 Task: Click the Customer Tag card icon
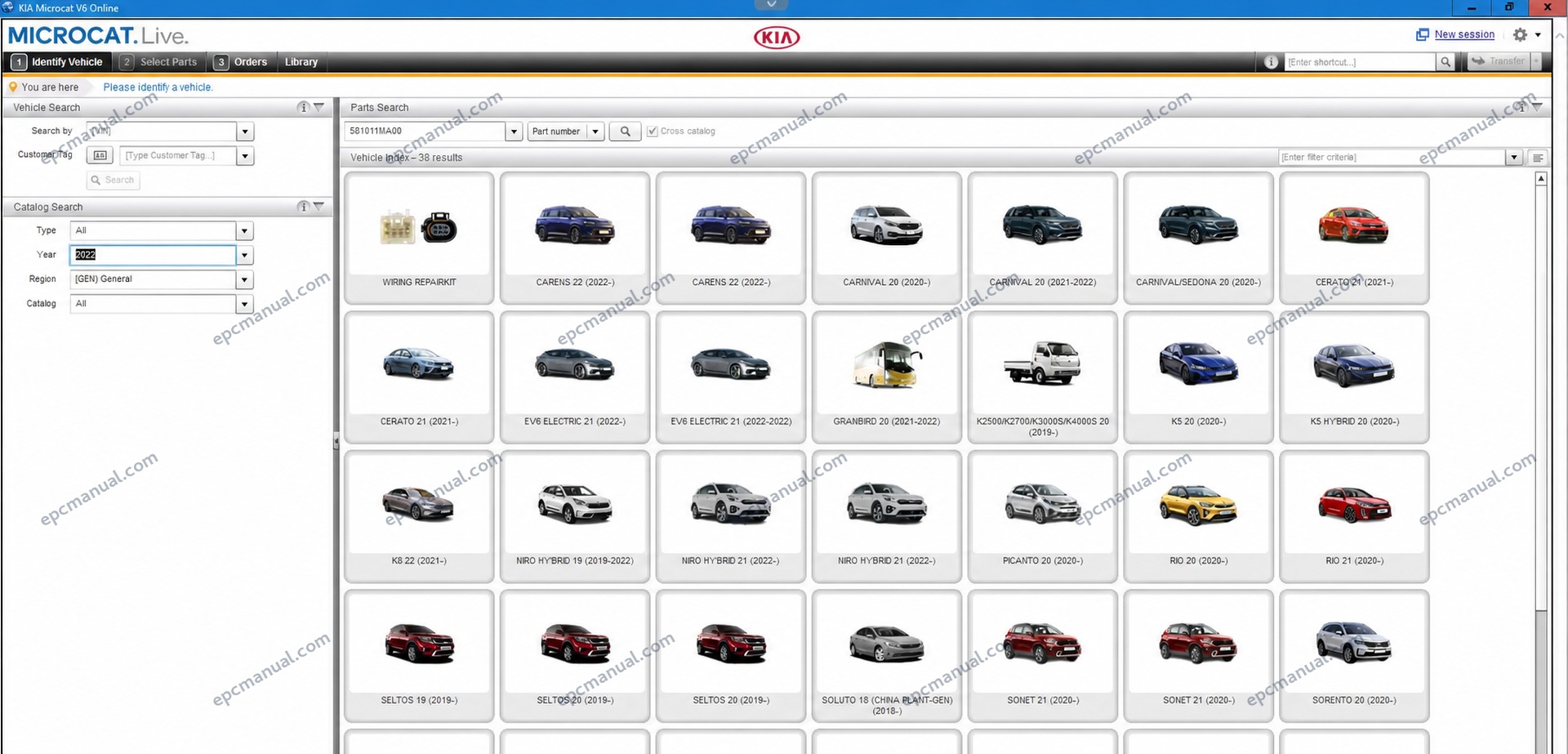[100, 155]
